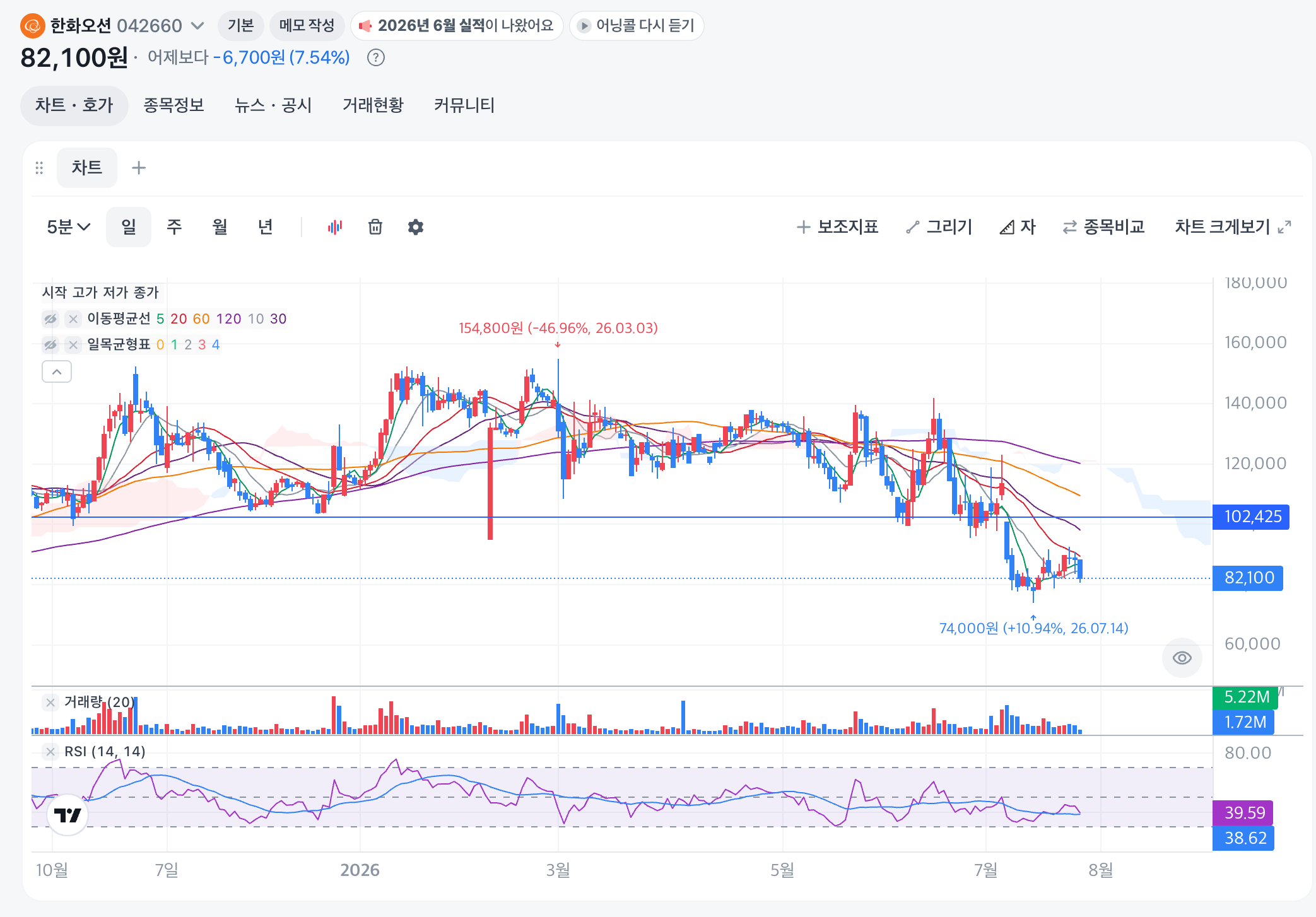The image size is (1316, 917).
Task: Click the 이동평균선 120 period value
Action: point(228,319)
